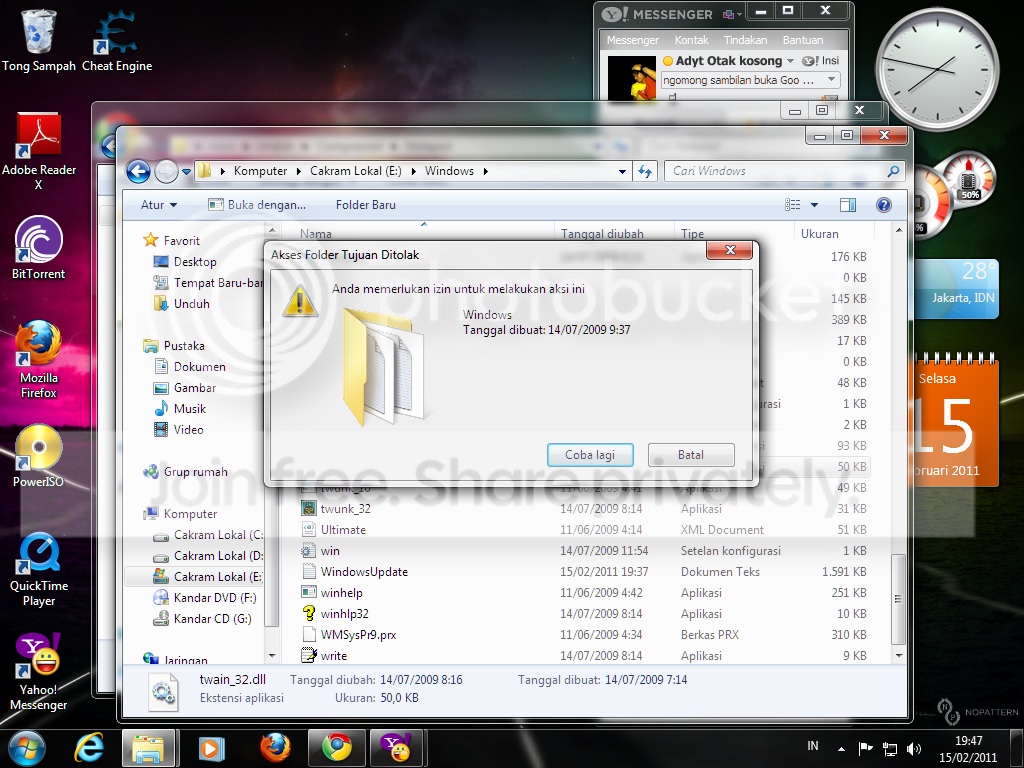
Task: Click the refresh icon beside address bar
Action: point(645,171)
